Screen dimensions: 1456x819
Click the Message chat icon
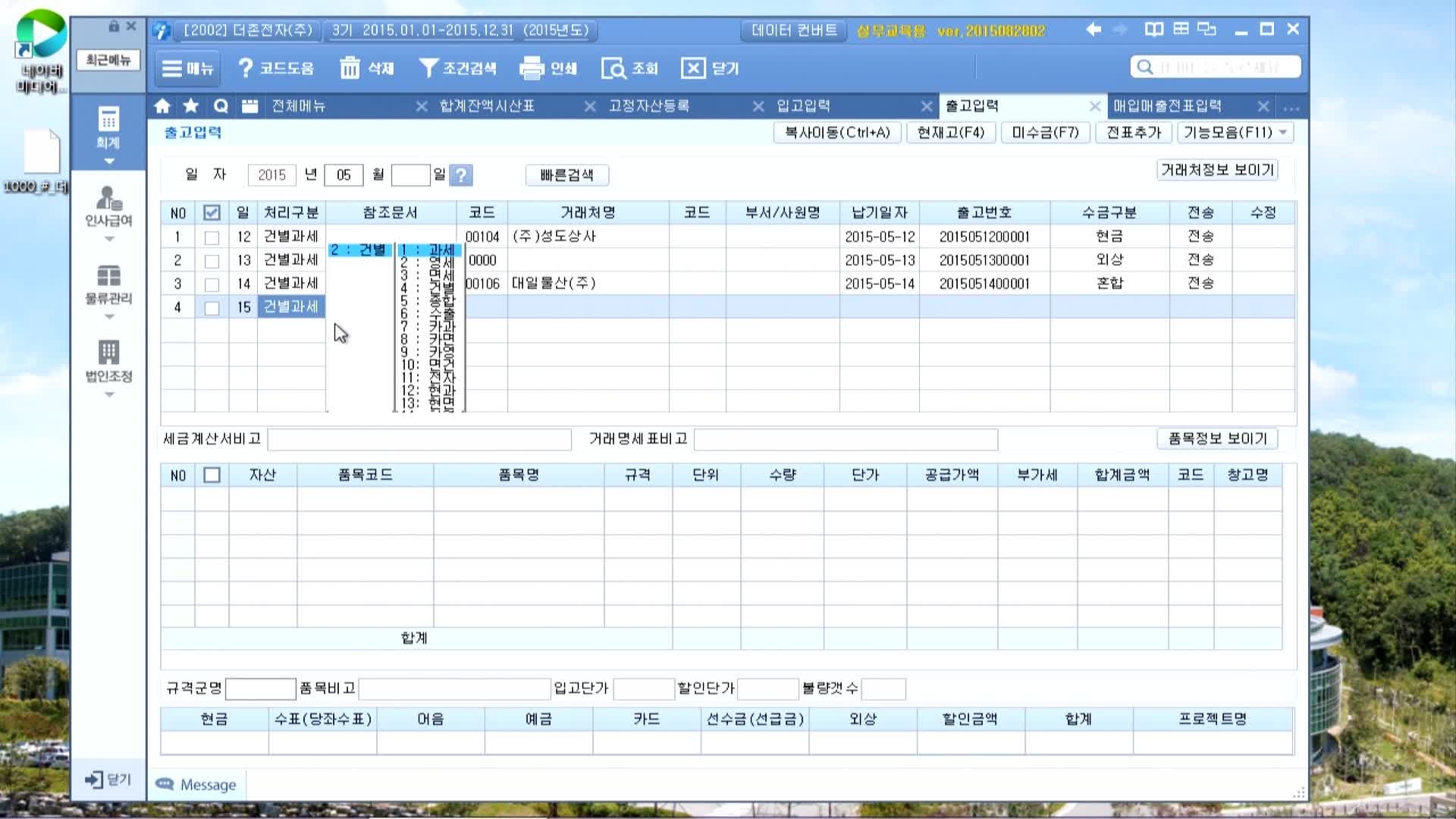(165, 784)
